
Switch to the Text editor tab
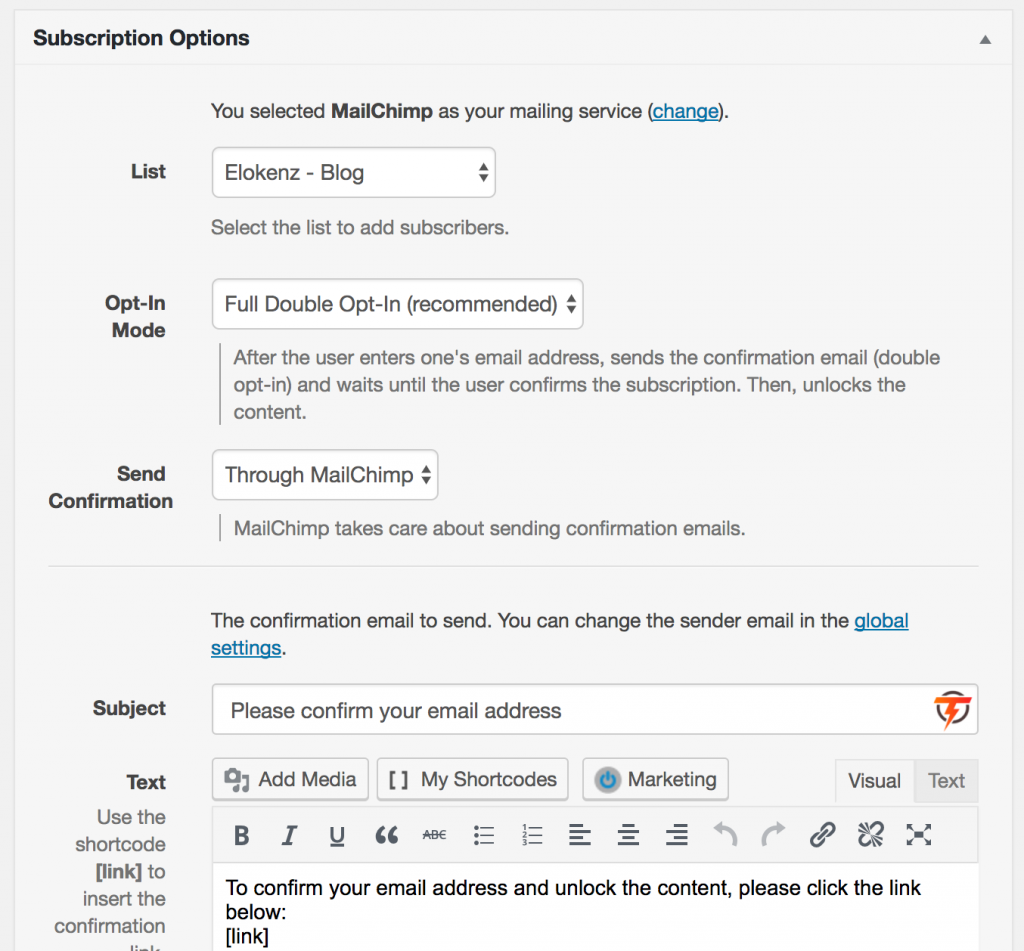coord(946,781)
